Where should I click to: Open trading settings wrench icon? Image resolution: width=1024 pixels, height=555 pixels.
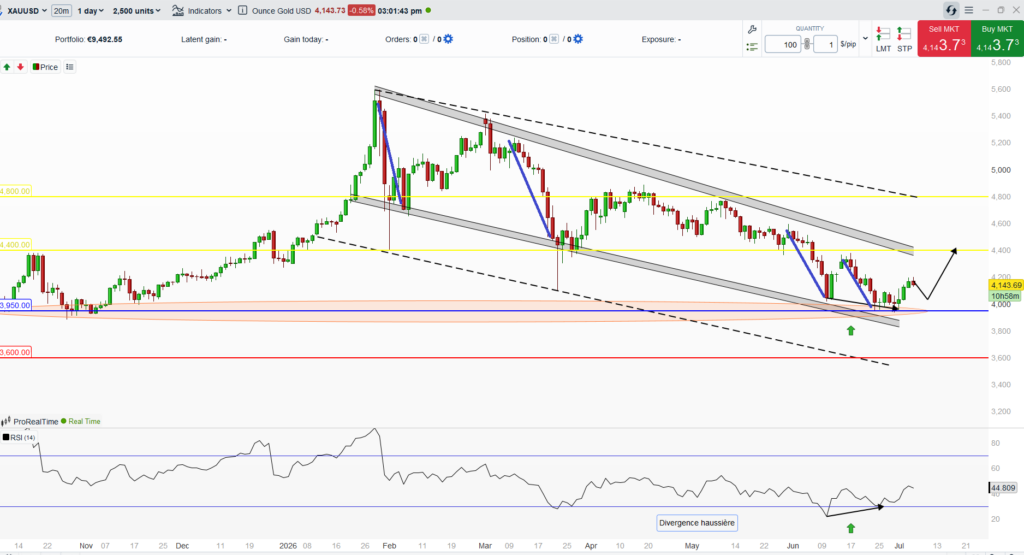coord(752,29)
